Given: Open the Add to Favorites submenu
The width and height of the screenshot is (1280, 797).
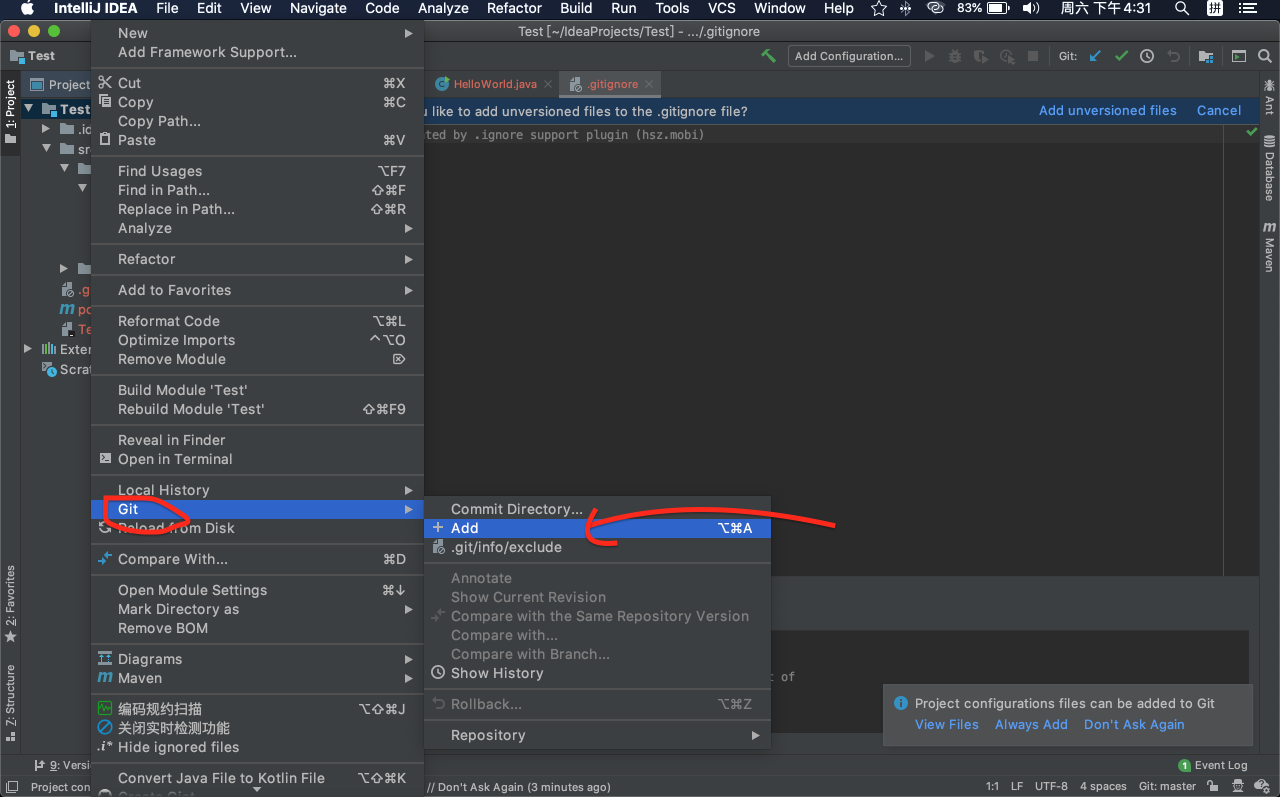Looking at the screenshot, I should tap(257, 290).
